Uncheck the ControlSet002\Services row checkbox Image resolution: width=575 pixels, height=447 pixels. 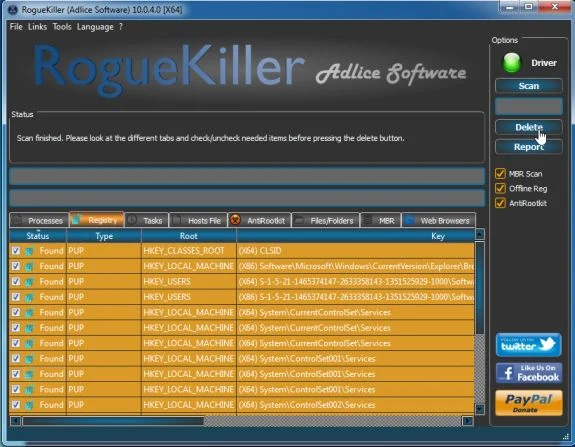coord(16,405)
